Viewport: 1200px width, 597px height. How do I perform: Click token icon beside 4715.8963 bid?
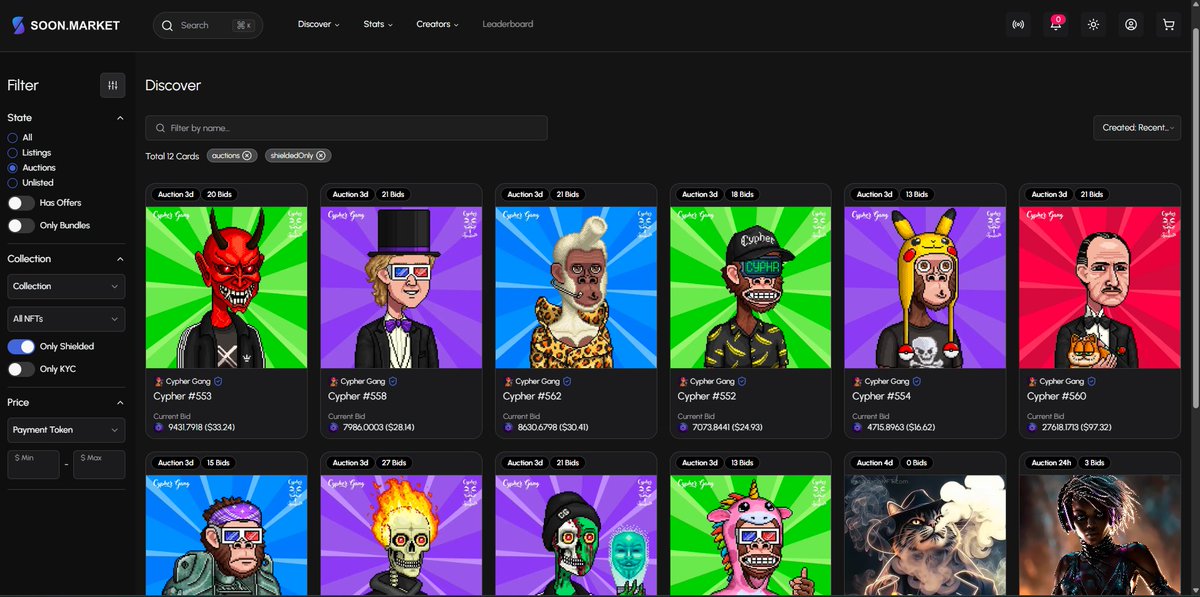click(x=858, y=427)
